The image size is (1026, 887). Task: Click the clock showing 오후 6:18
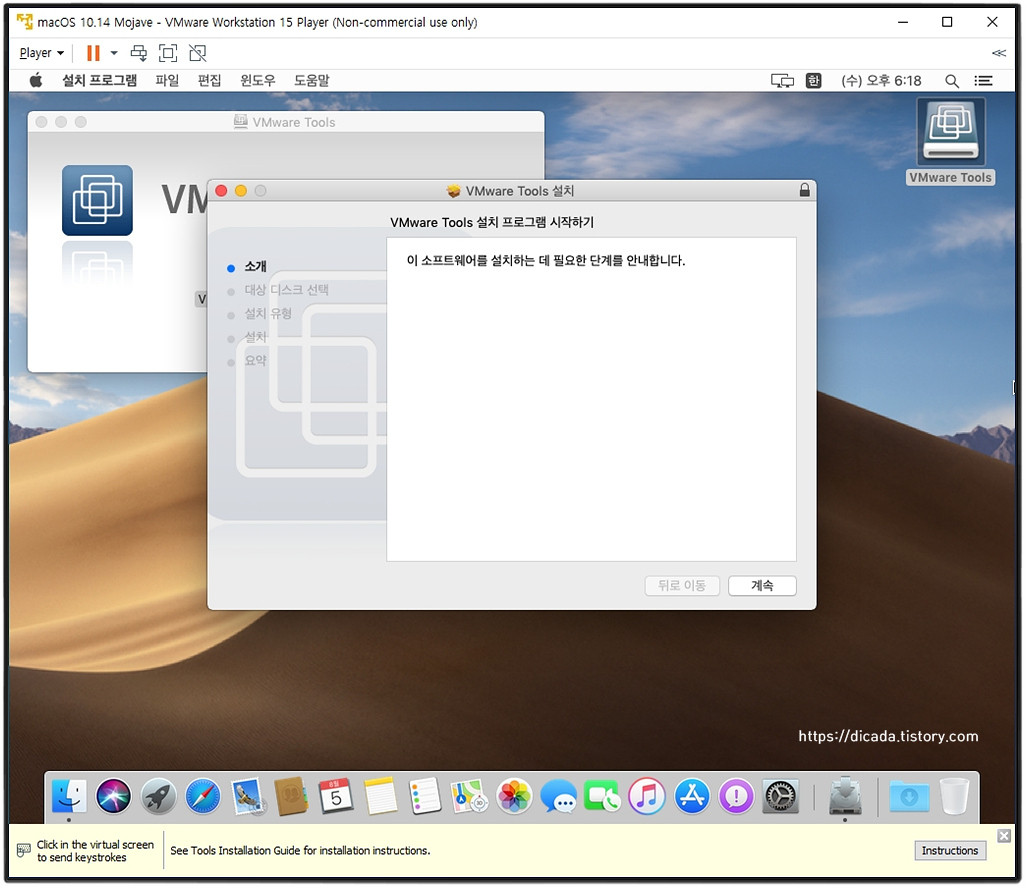881,80
